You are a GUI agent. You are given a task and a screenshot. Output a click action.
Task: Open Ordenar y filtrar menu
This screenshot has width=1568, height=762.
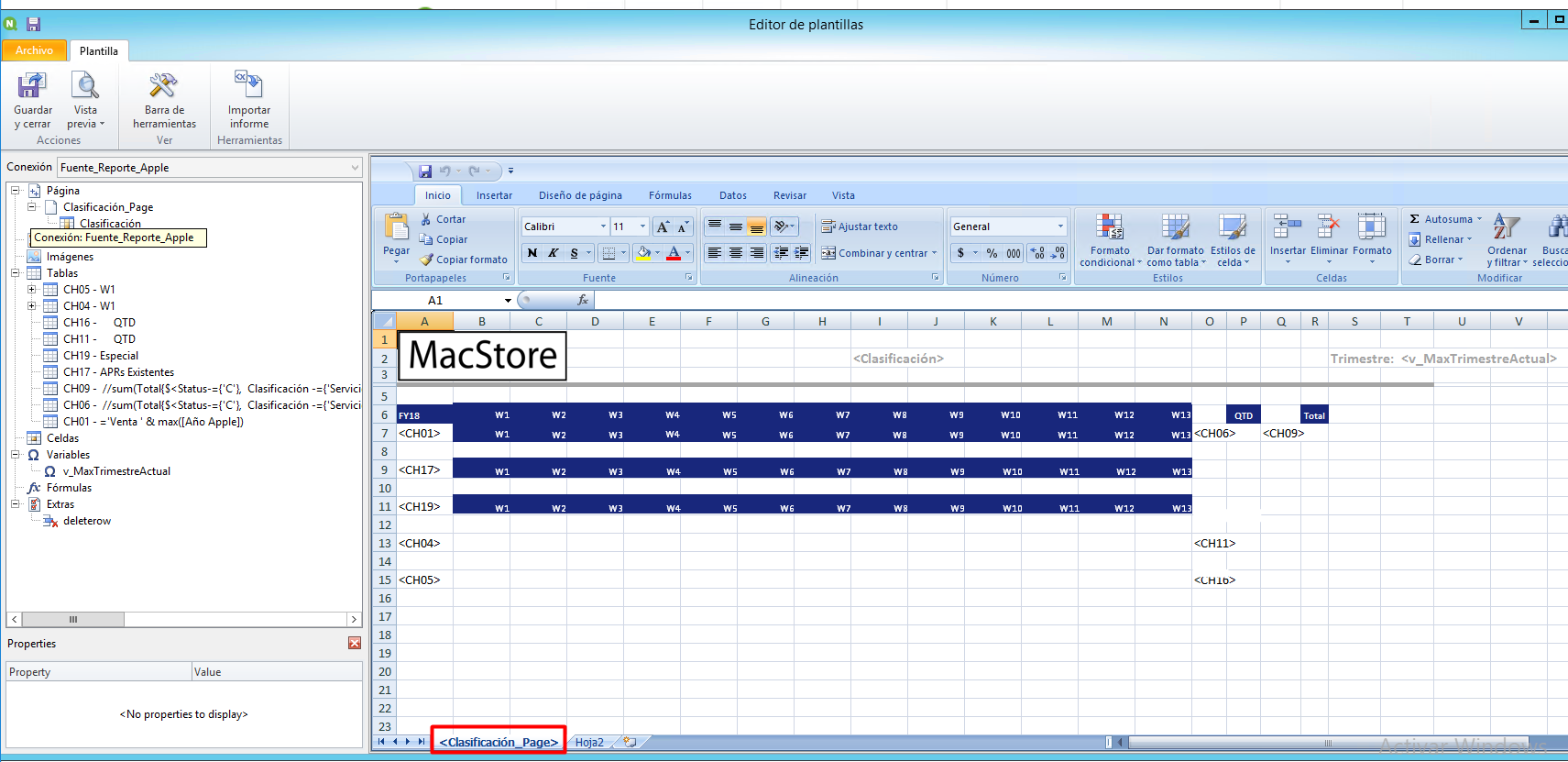(1507, 240)
